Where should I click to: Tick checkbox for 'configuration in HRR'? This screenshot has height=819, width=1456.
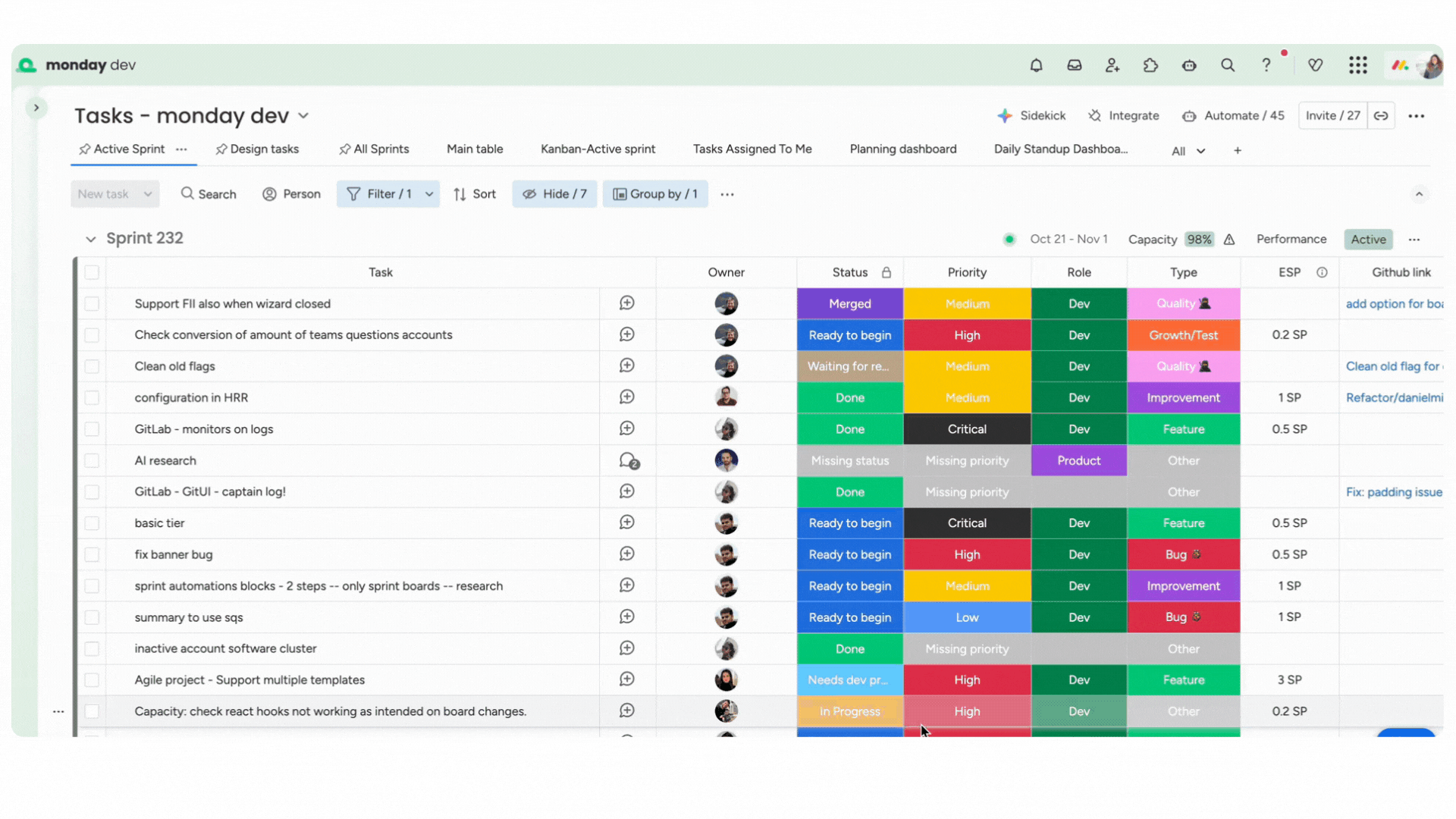point(92,397)
